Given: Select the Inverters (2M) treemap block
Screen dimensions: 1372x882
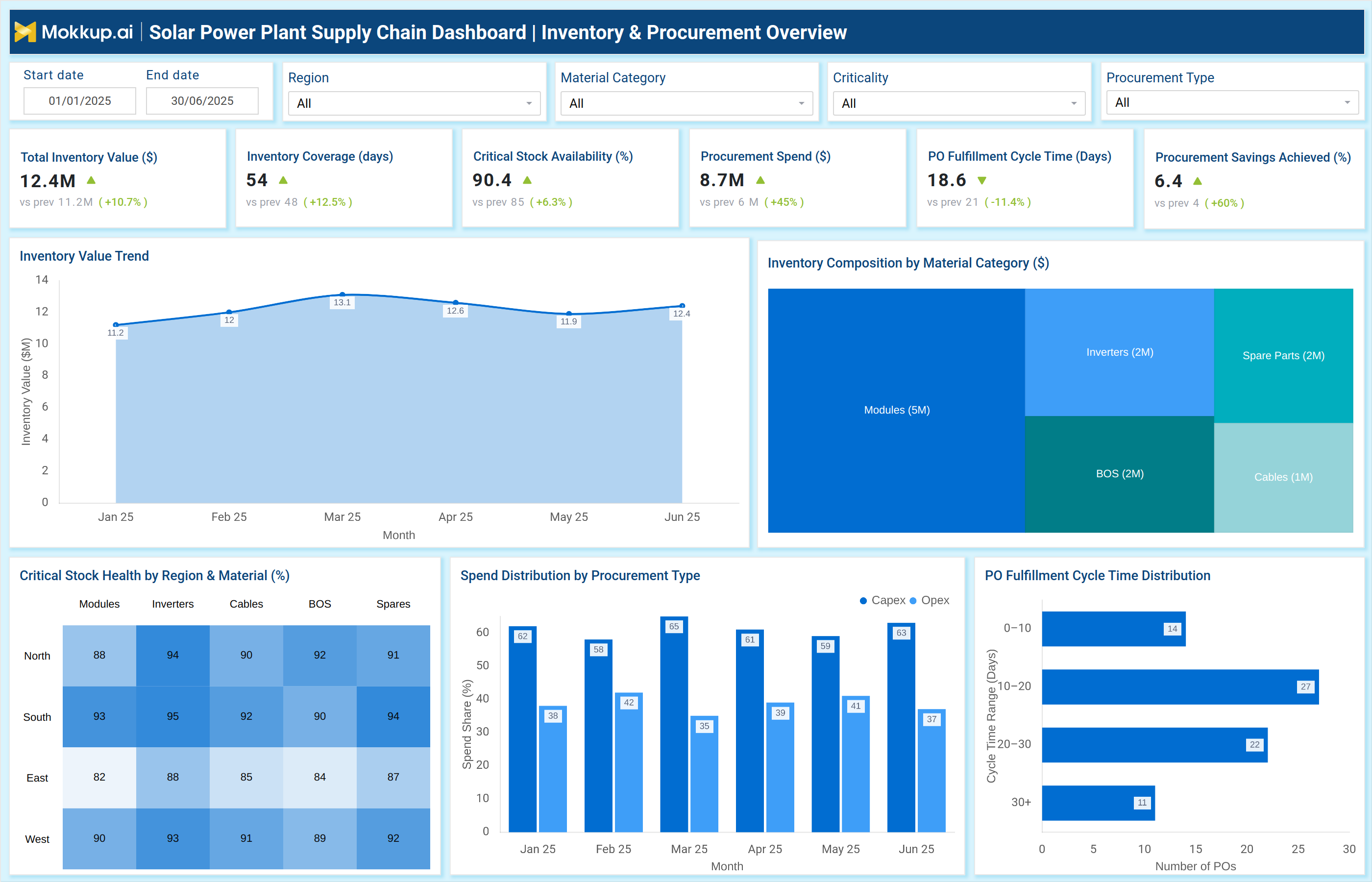Looking at the screenshot, I should [x=1119, y=352].
